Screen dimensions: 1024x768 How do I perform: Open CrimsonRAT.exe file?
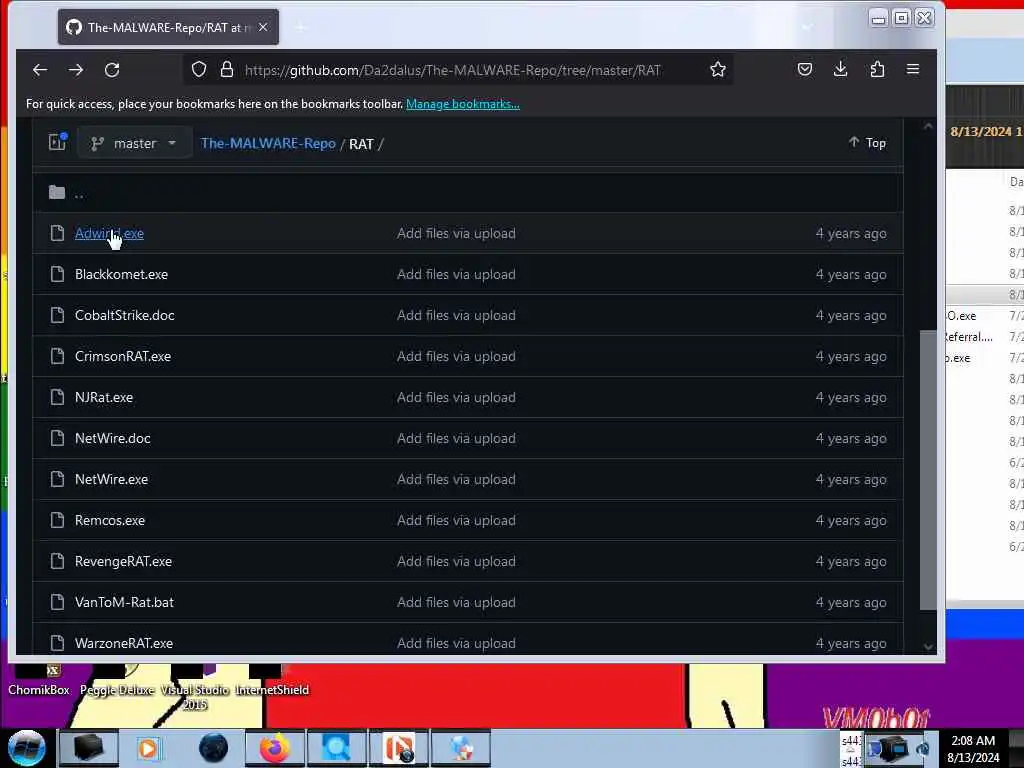123,357
